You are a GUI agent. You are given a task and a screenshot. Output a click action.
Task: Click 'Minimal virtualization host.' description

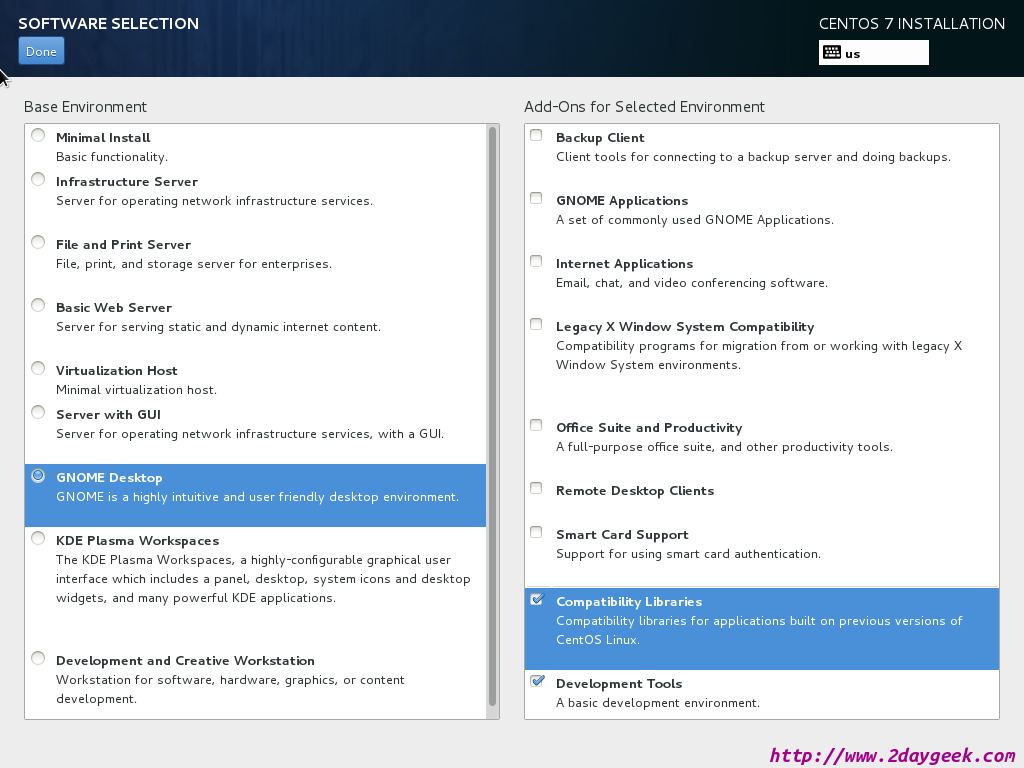tap(136, 390)
